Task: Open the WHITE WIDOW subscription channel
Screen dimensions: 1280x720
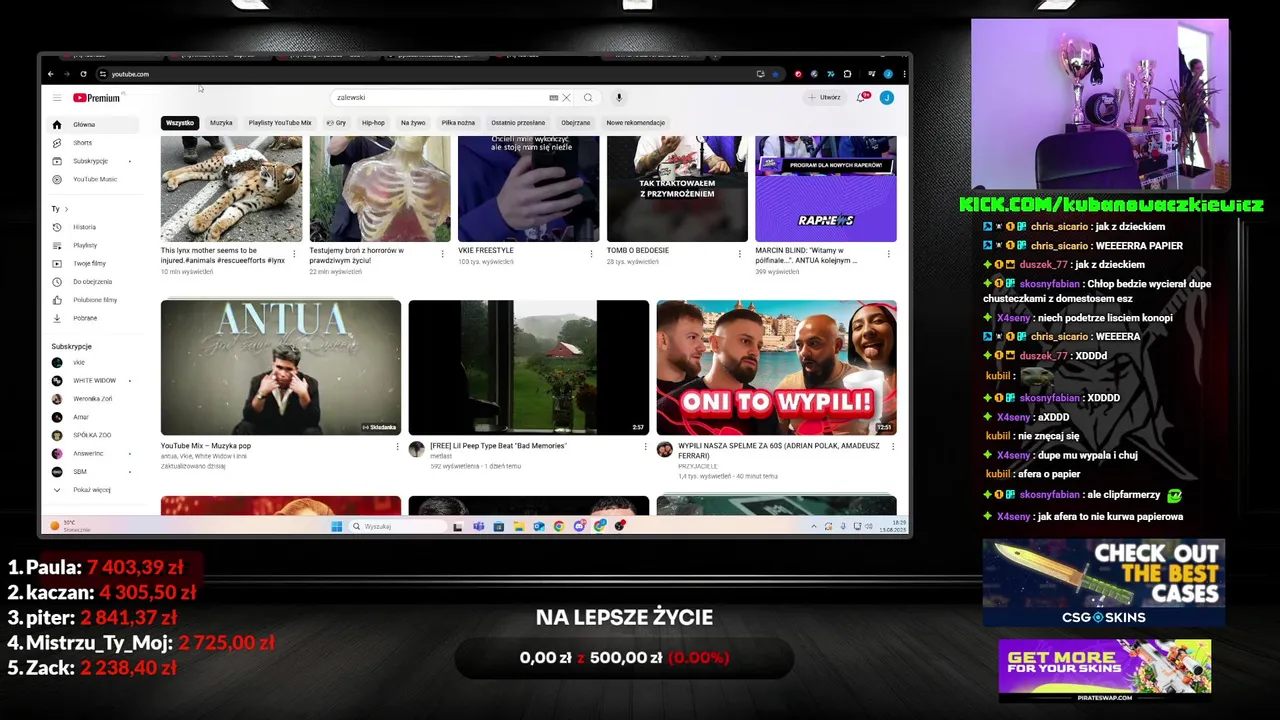Action: tap(93, 381)
